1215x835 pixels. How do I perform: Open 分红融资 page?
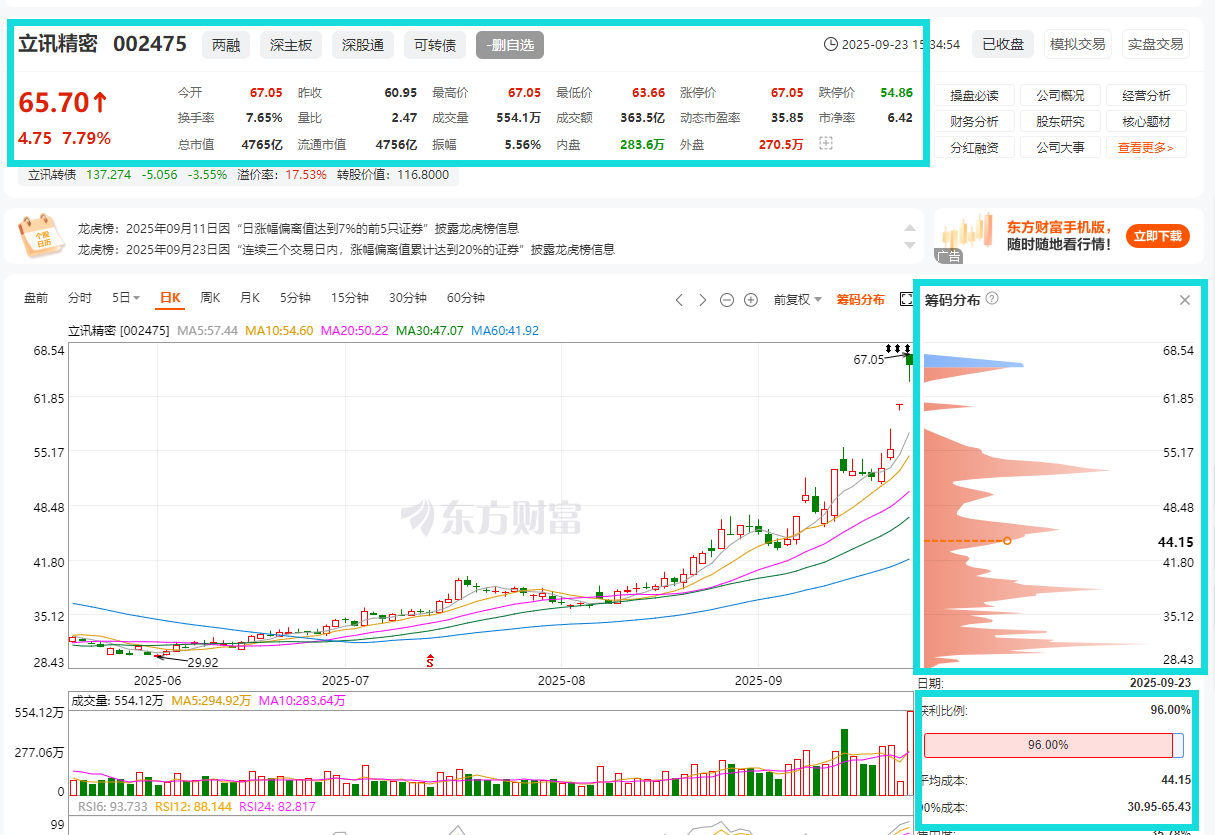click(974, 147)
